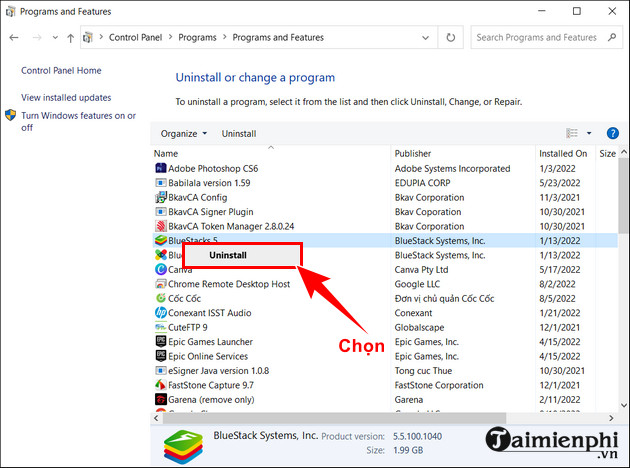Screen dimensions: 630x468
Task: Click the large BlueStacks icon in details pane
Action: coord(183,446)
